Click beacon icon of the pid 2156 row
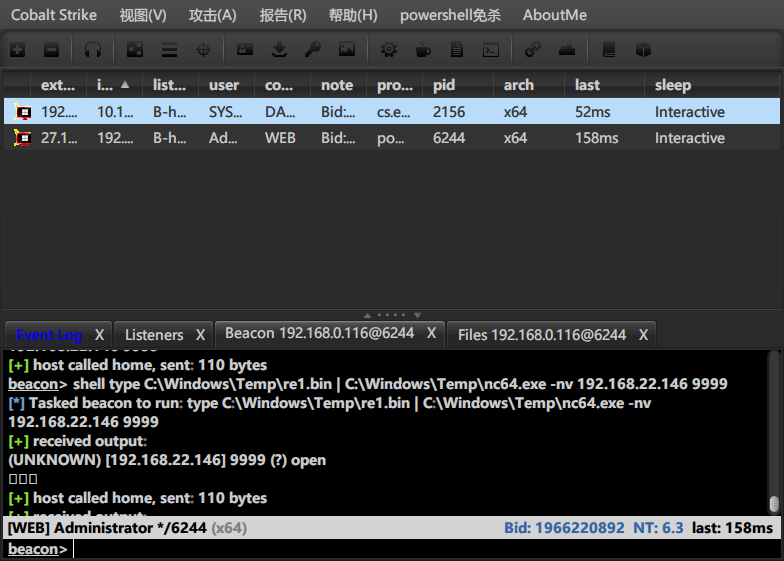784x561 pixels. pos(23,112)
